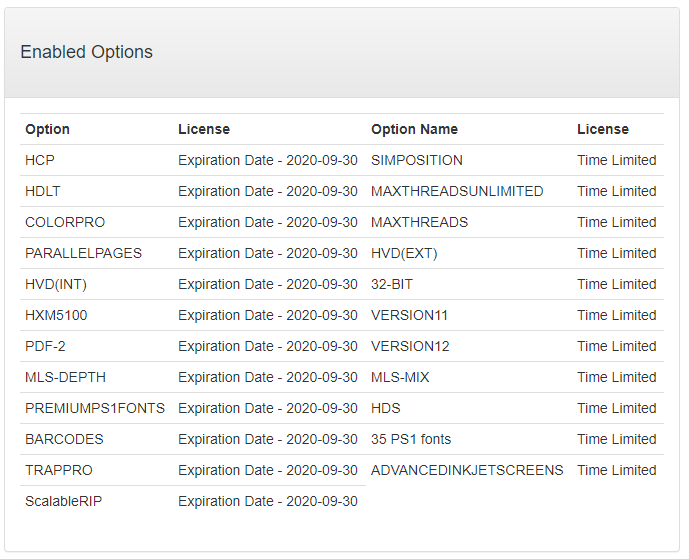The image size is (689, 559).
Task: Click the Option column header
Action: (48, 129)
